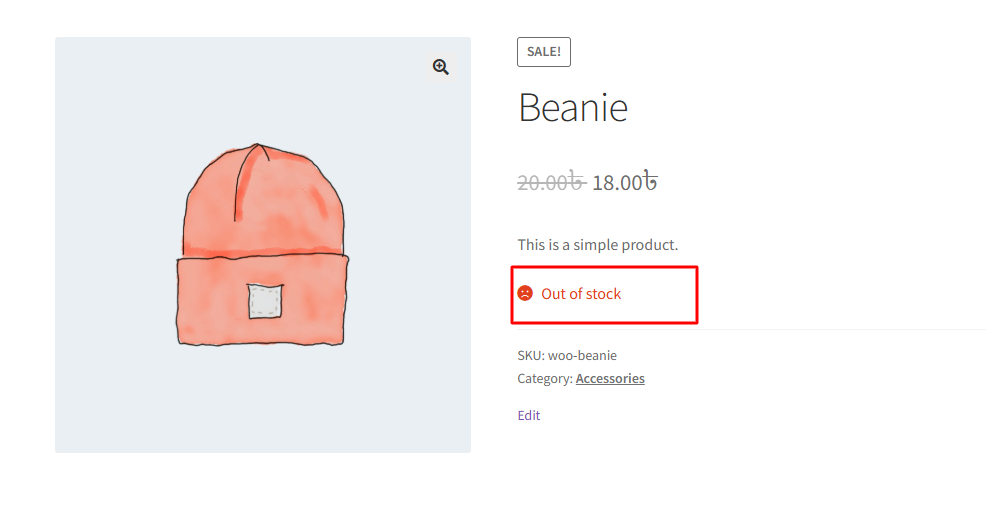Click the SALE! badge

pos(543,52)
